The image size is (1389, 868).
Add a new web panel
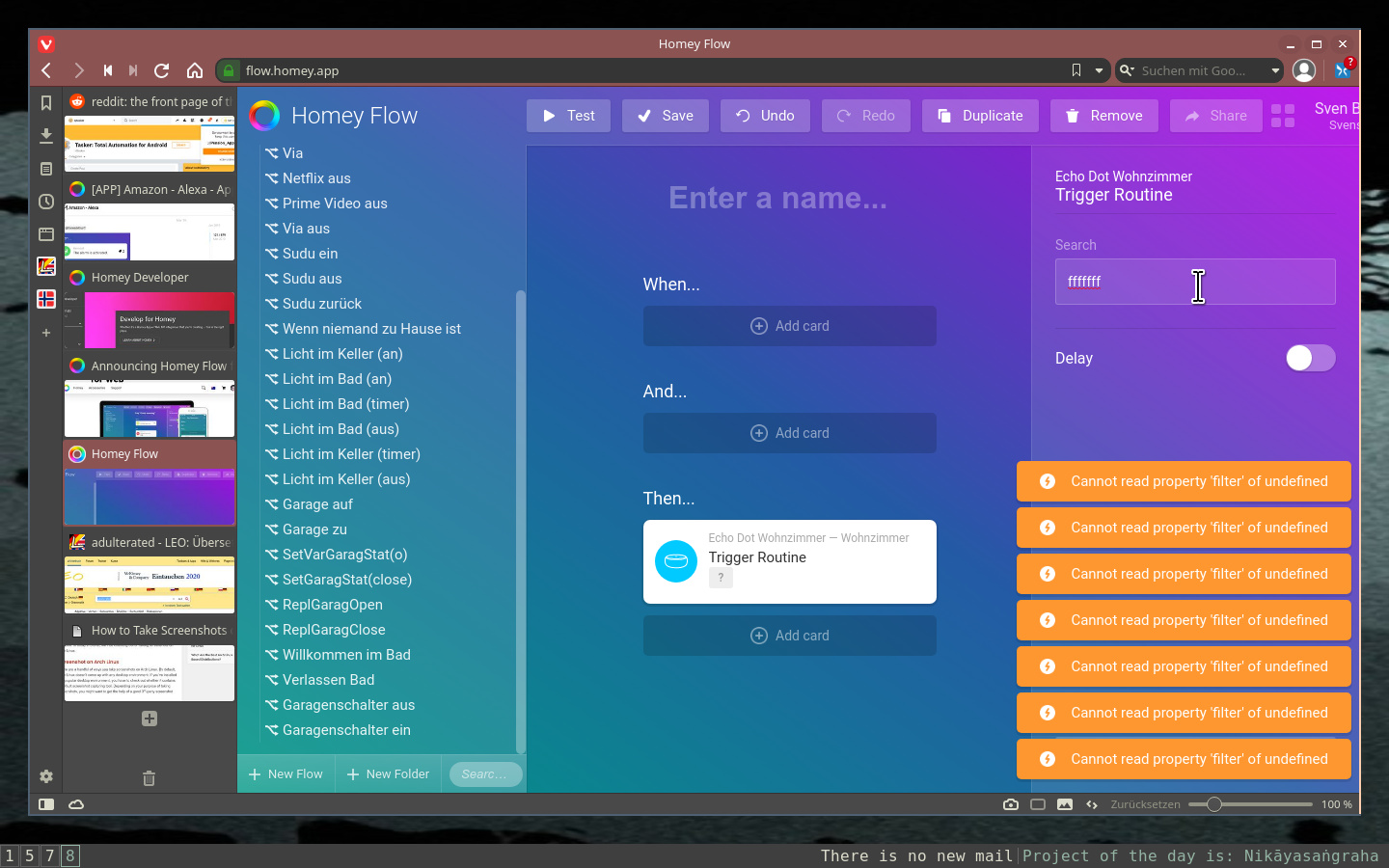(x=46, y=333)
